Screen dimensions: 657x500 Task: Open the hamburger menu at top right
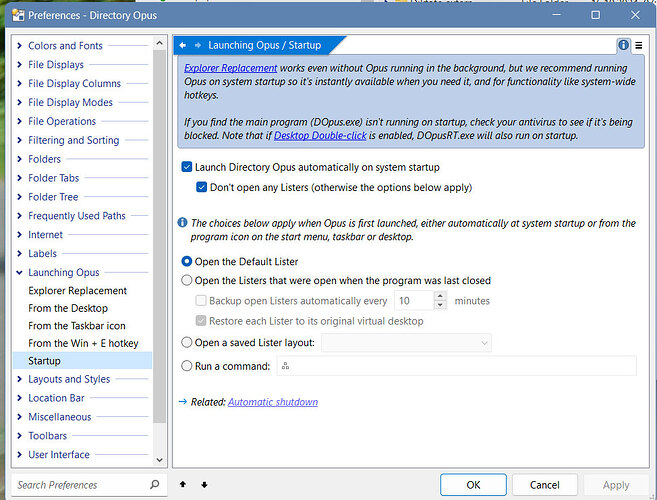coord(639,45)
